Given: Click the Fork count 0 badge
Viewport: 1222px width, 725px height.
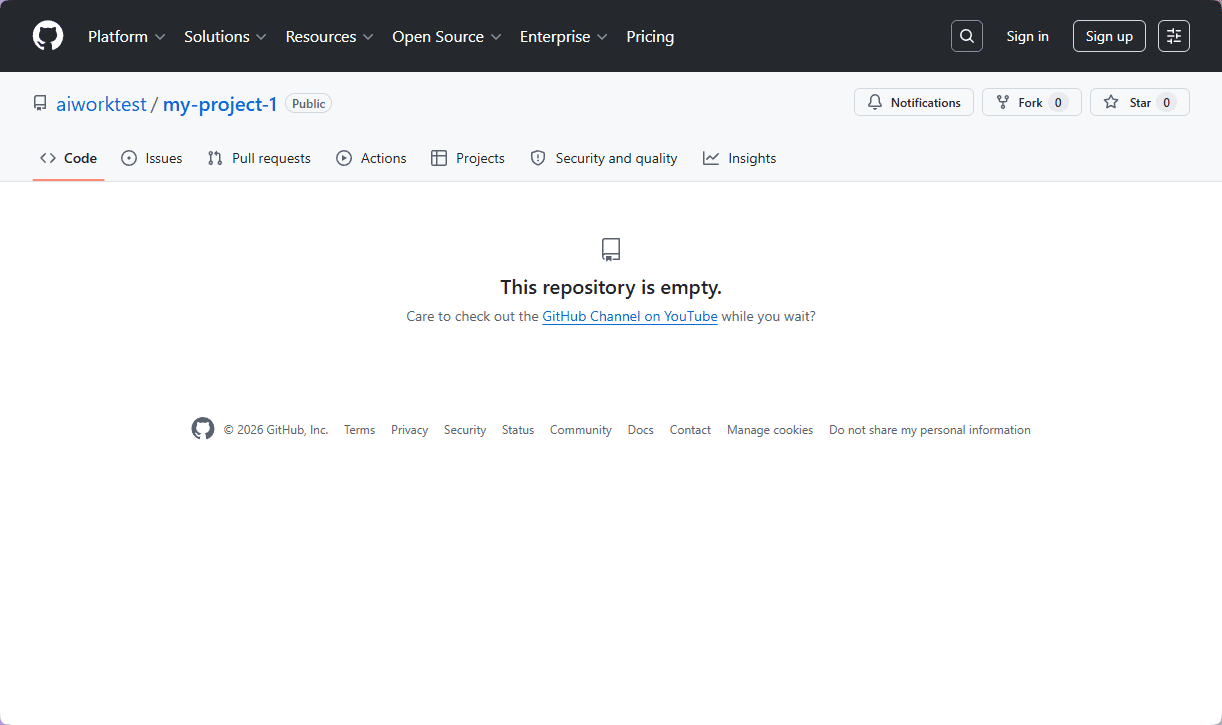Looking at the screenshot, I should pos(1058,102).
